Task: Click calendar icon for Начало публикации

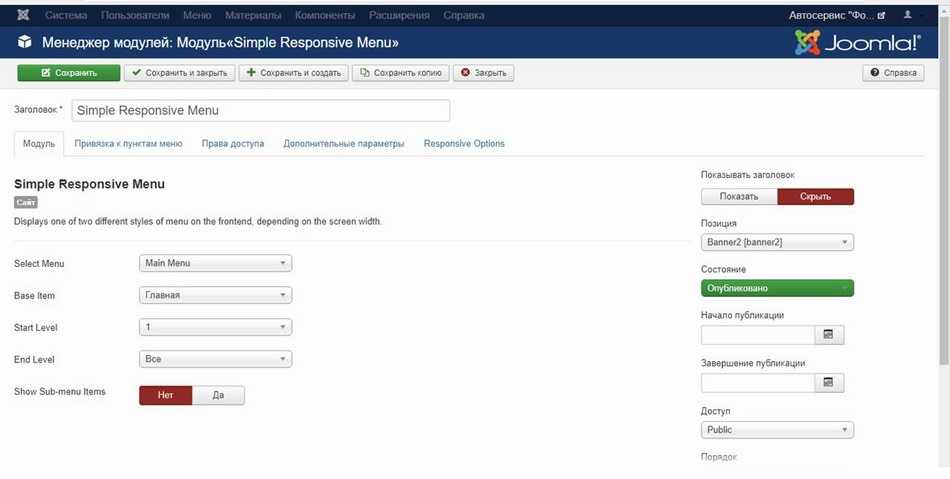Action: tap(829, 334)
